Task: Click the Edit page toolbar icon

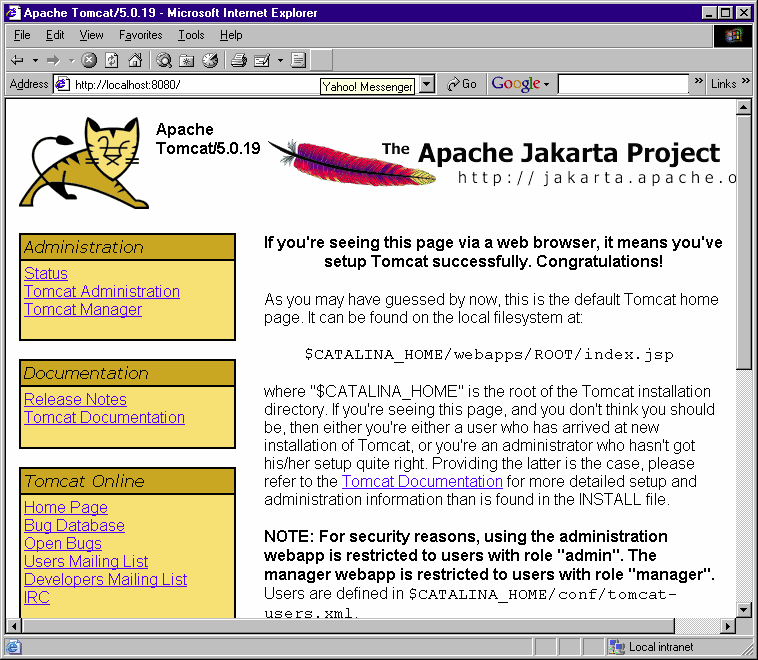Action: coord(262,60)
